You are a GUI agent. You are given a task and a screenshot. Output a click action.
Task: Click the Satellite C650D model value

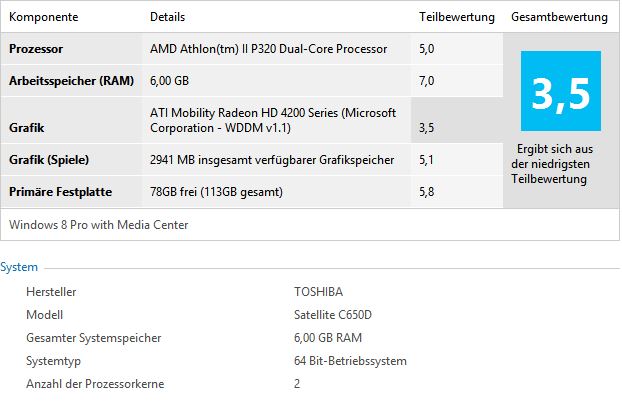333,315
